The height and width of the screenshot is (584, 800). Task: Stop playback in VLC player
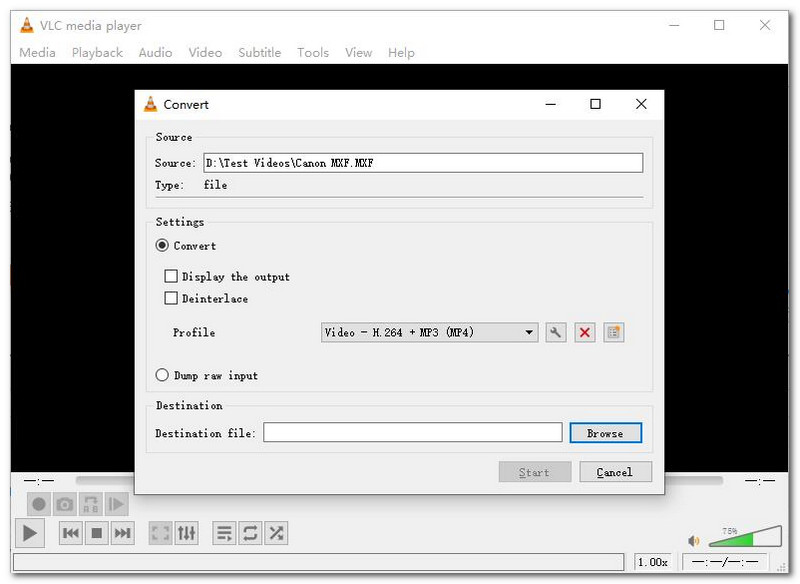click(96, 533)
